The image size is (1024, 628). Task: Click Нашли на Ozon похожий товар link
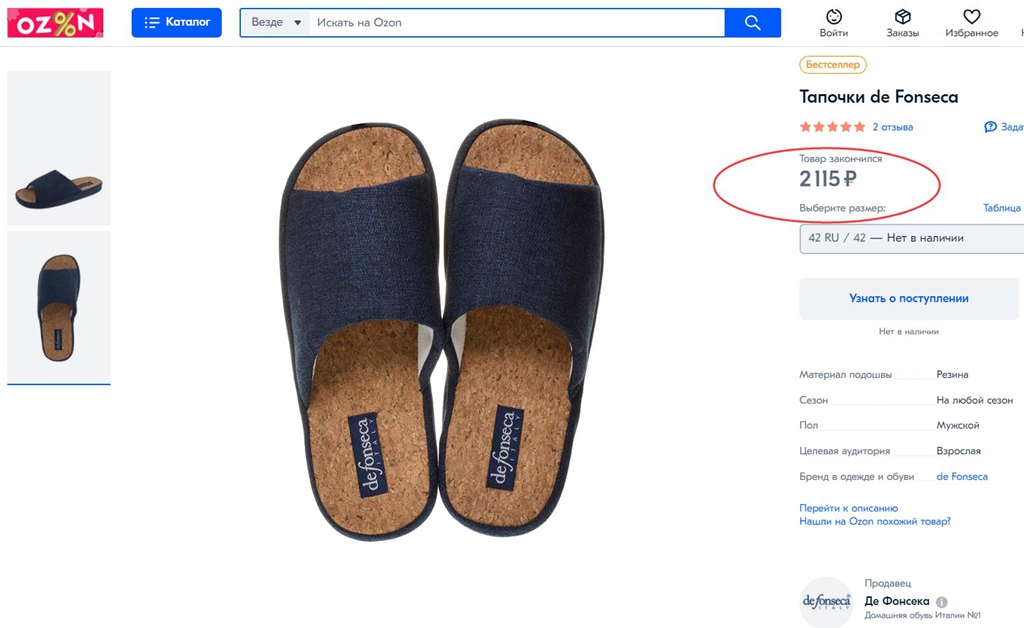click(x=874, y=522)
